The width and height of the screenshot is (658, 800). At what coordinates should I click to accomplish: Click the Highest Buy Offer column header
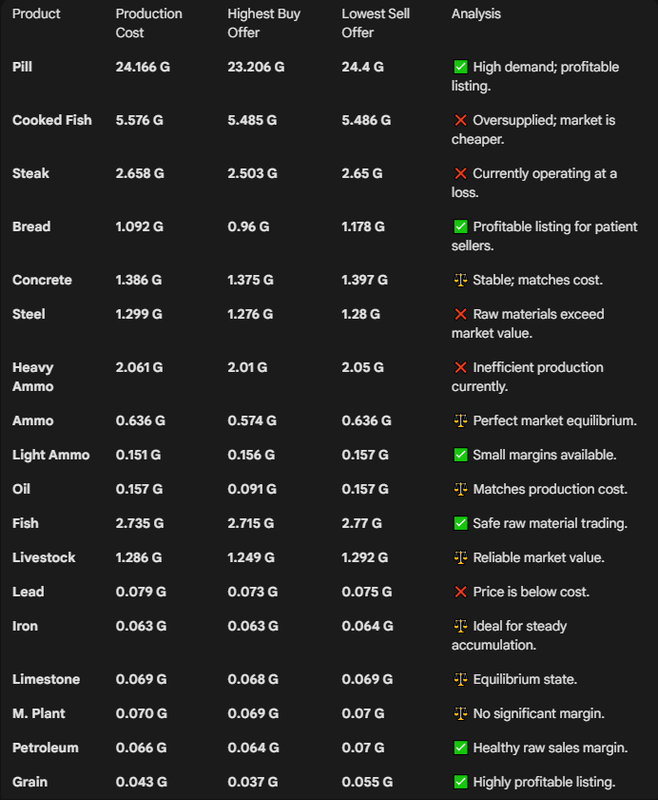point(264,23)
